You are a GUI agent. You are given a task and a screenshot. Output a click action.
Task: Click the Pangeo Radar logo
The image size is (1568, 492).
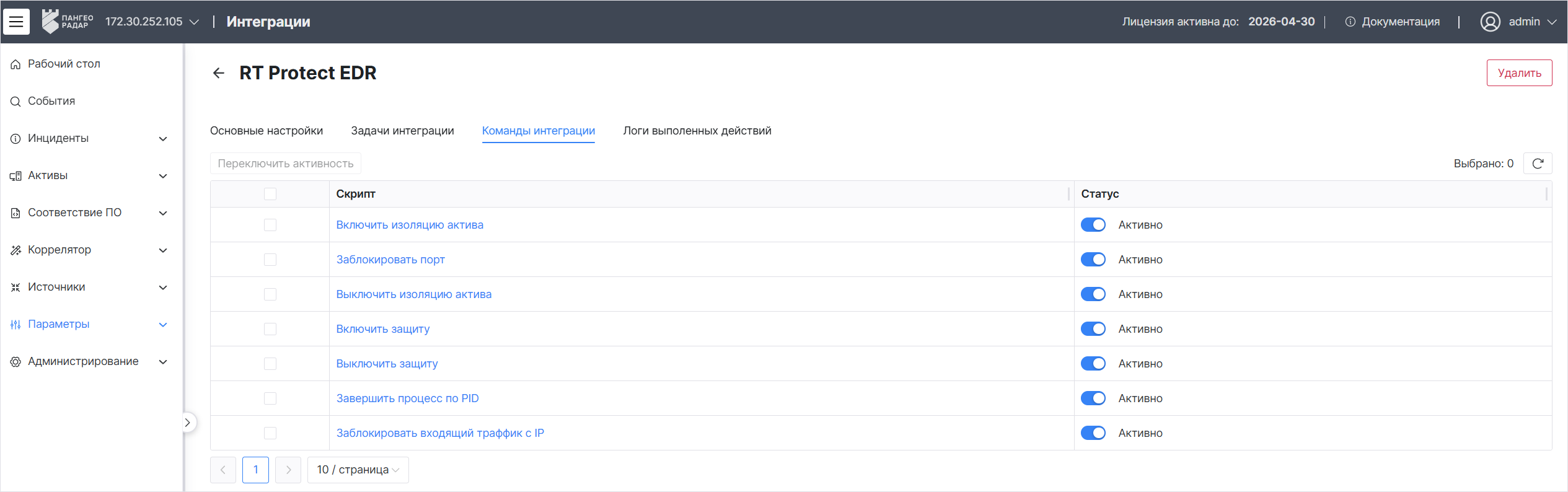point(68,22)
